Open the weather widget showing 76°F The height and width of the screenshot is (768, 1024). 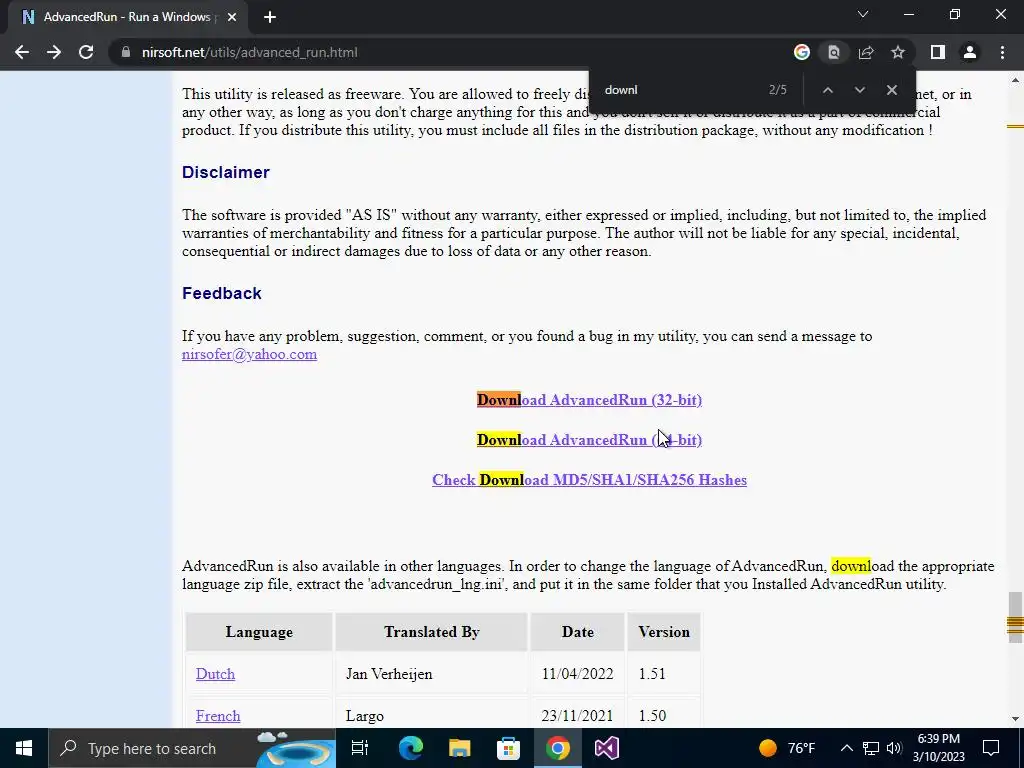[x=787, y=748]
